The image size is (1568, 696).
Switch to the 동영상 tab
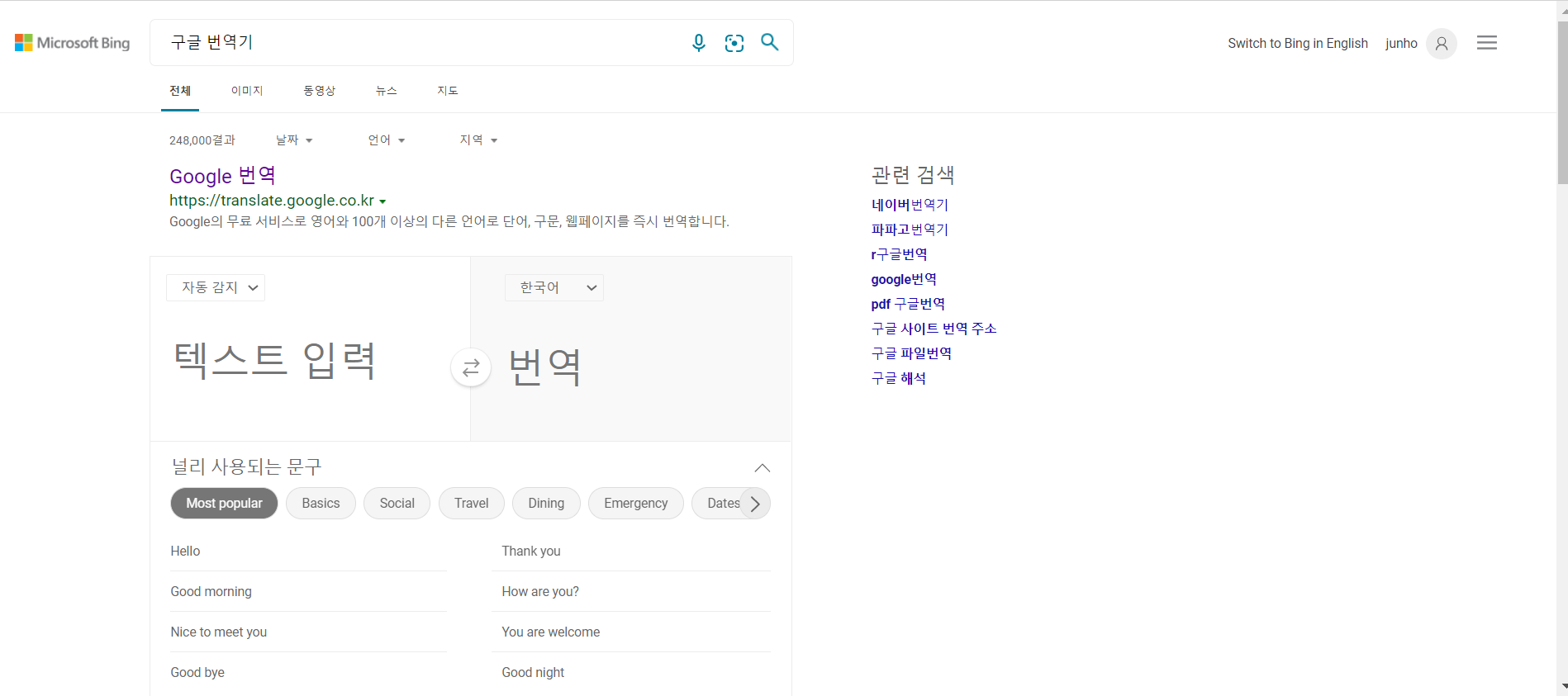[x=319, y=91]
